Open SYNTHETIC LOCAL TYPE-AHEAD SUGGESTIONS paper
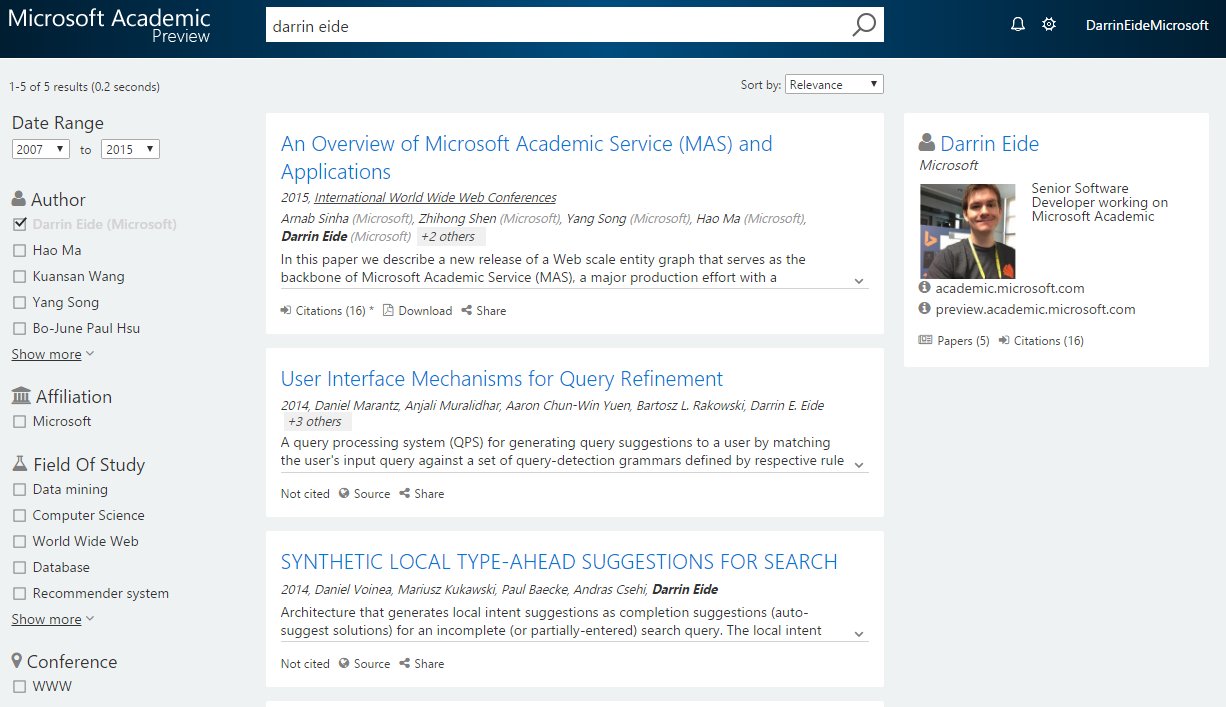 tap(559, 562)
